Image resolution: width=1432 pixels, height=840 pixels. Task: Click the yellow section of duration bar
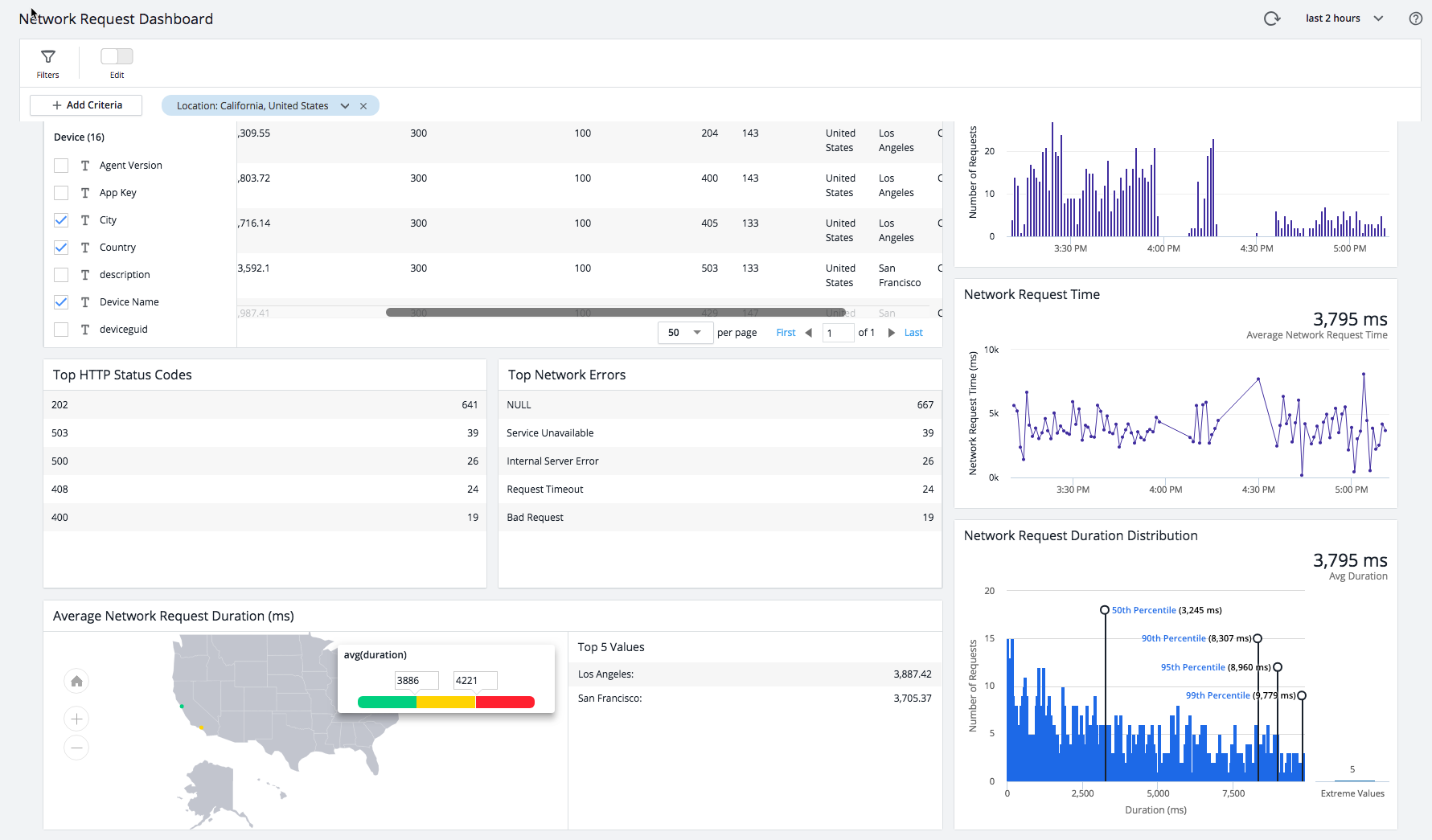tap(446, 703)
